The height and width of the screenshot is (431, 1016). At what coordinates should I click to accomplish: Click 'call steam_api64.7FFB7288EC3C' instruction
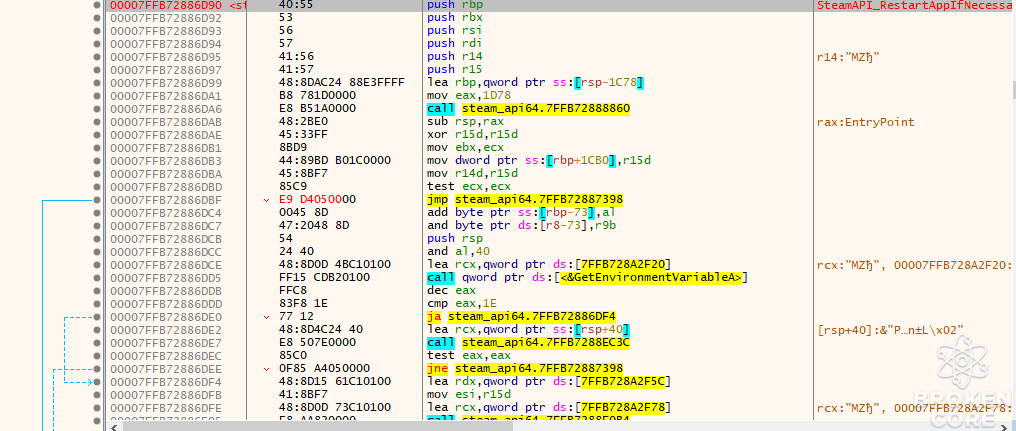[x=529, y=343]
